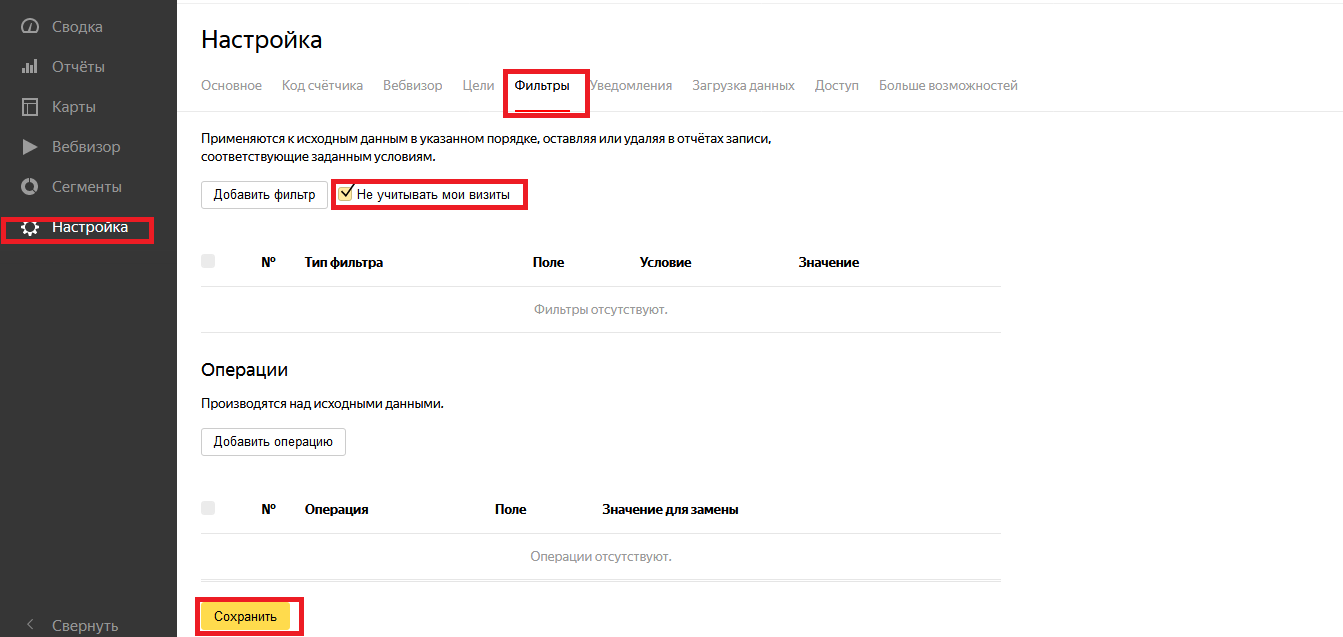Click the Сегменты pie chart icon
The height and width of the screenshot is (637, 1343).
click(x=30, y=187)
